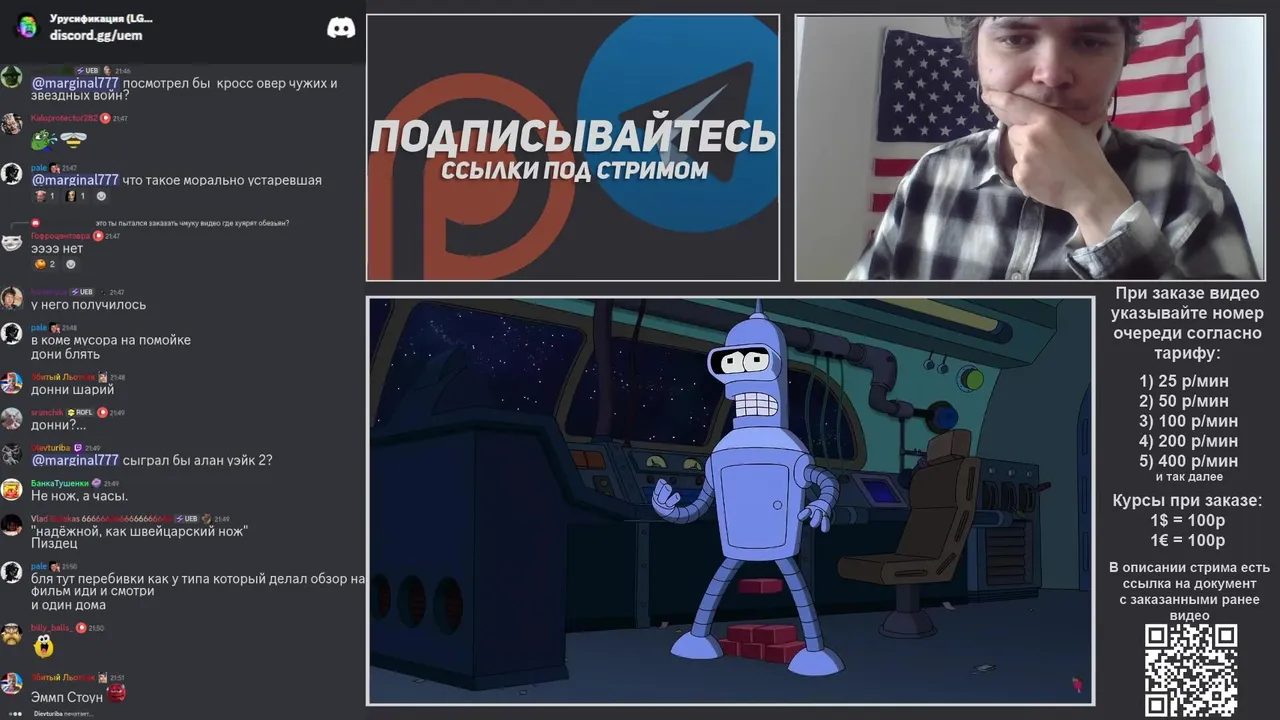Click tariff line '3) 100 р/мин'
Image resolution: width=1280 pixels, height=720 pixels.
coord(1189,421)
